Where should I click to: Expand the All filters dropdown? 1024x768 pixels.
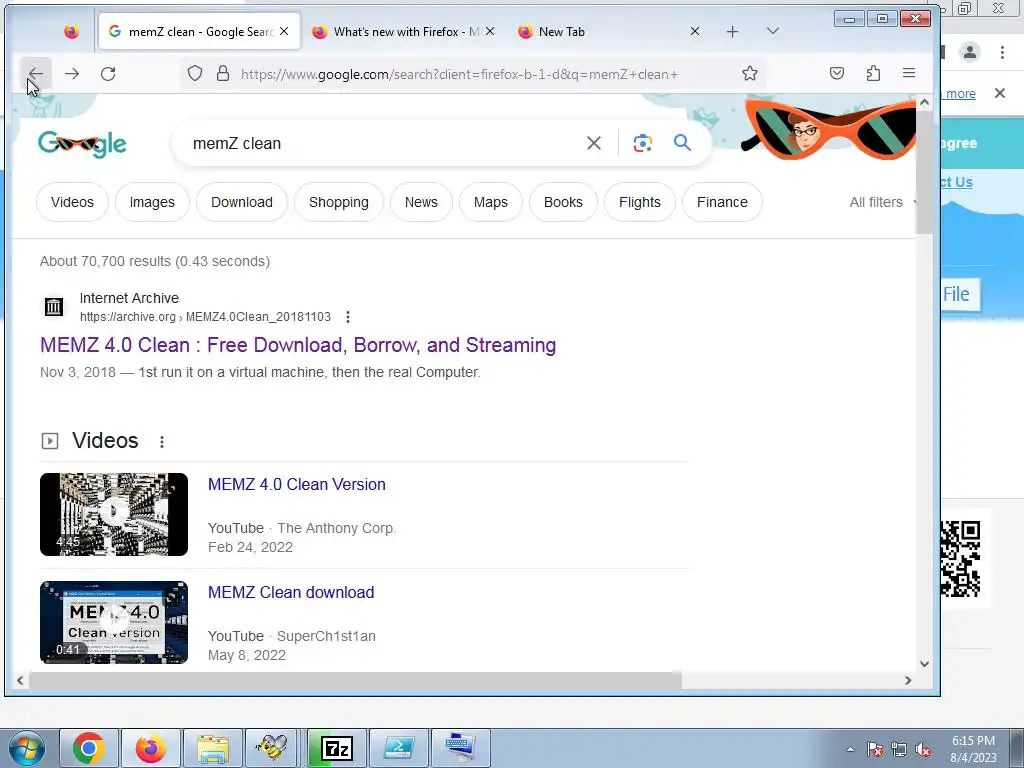pyautogui.click(x=882, y=202)
